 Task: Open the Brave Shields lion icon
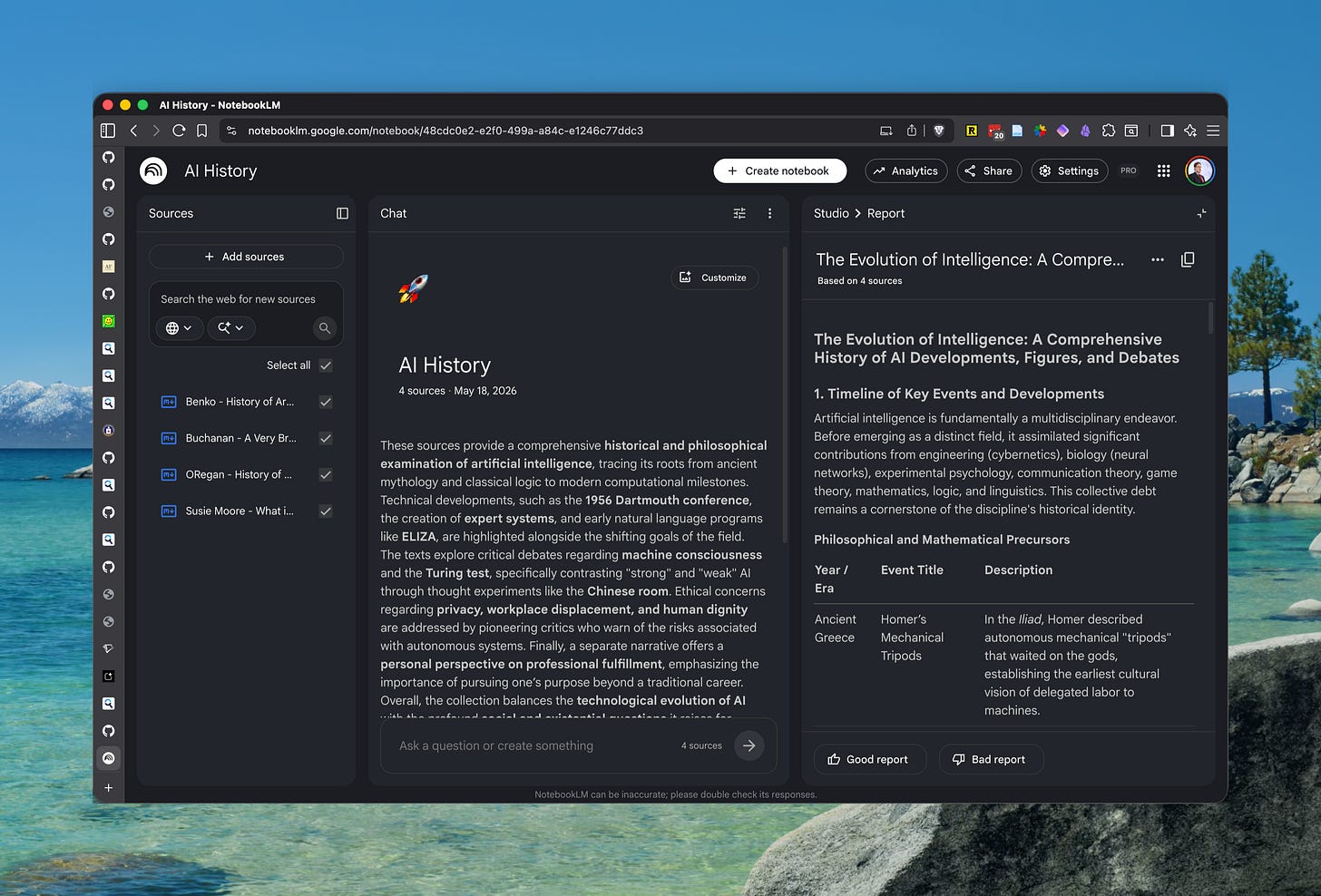coord(939,131)
